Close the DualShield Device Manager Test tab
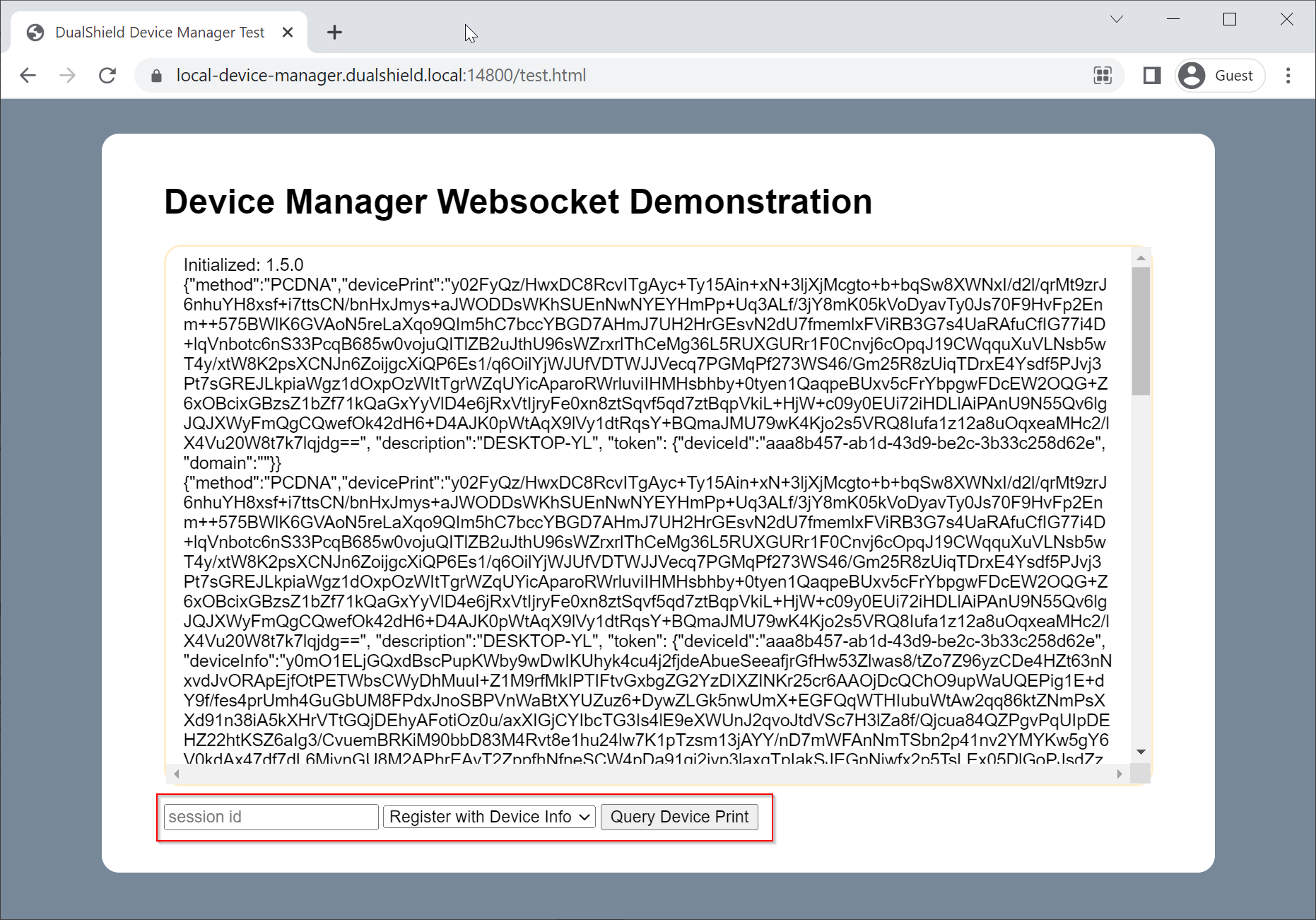Screen dimensions: 1316x920 click(288, 33)
